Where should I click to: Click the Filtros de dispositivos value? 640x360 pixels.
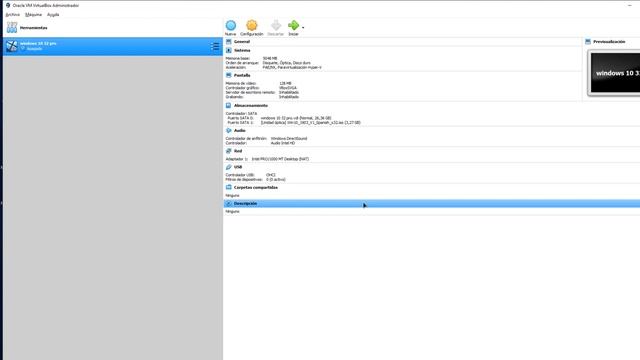276,179
